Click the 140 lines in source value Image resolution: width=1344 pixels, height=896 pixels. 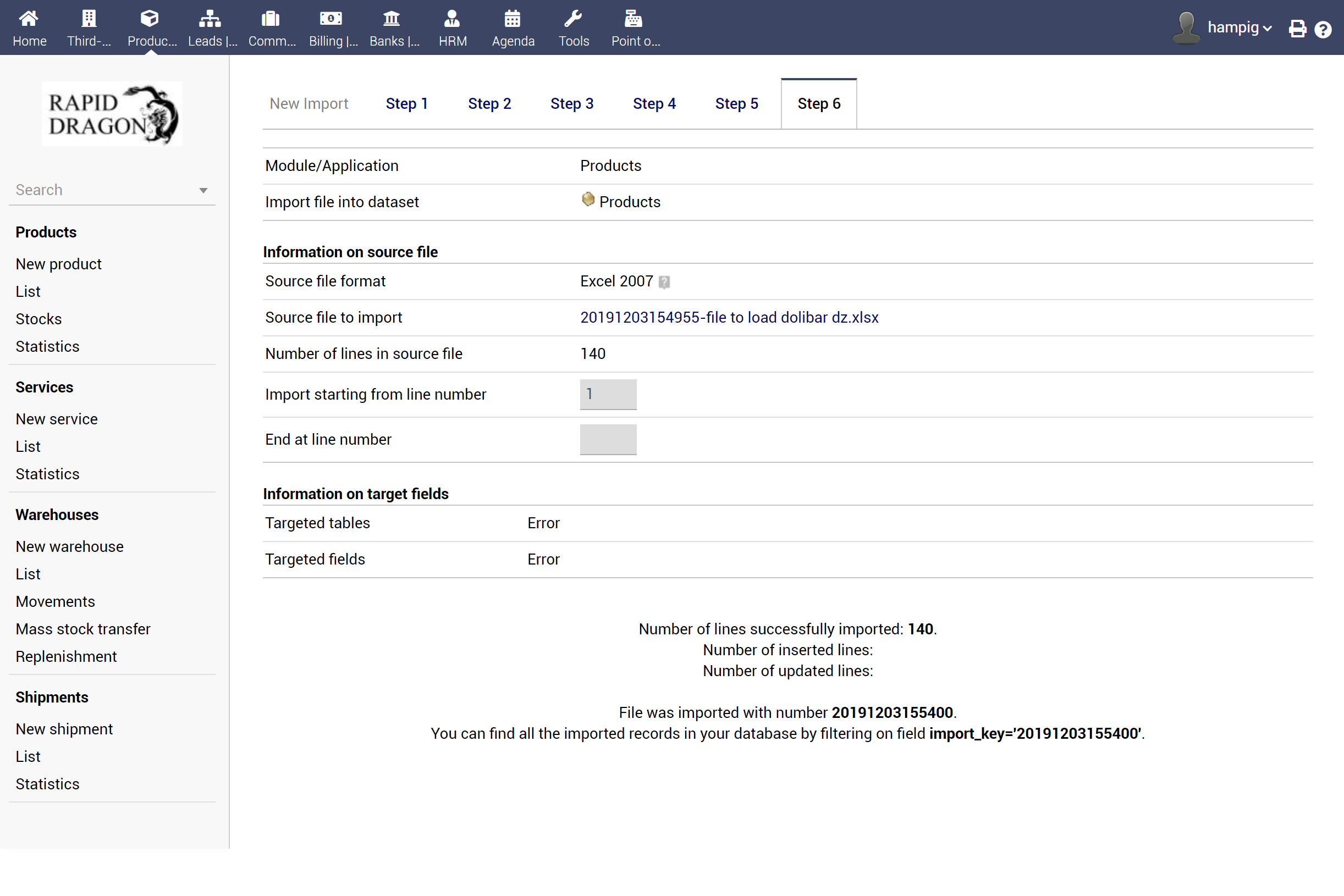point(592,353)
